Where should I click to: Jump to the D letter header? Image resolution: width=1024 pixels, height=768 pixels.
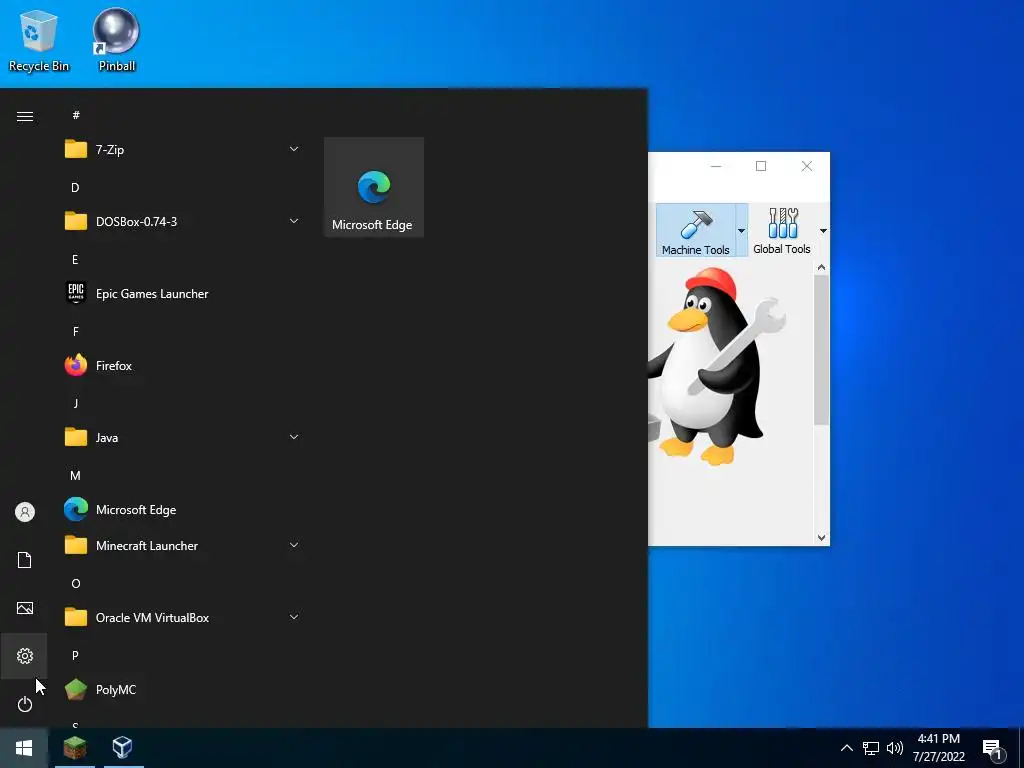(x=75, y=187)
